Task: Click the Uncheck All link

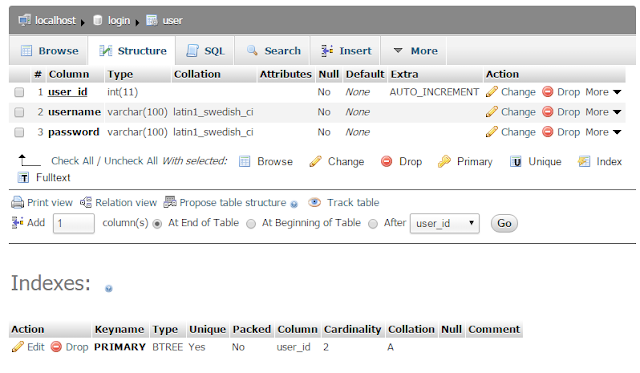Action: (x=131, y=161)
